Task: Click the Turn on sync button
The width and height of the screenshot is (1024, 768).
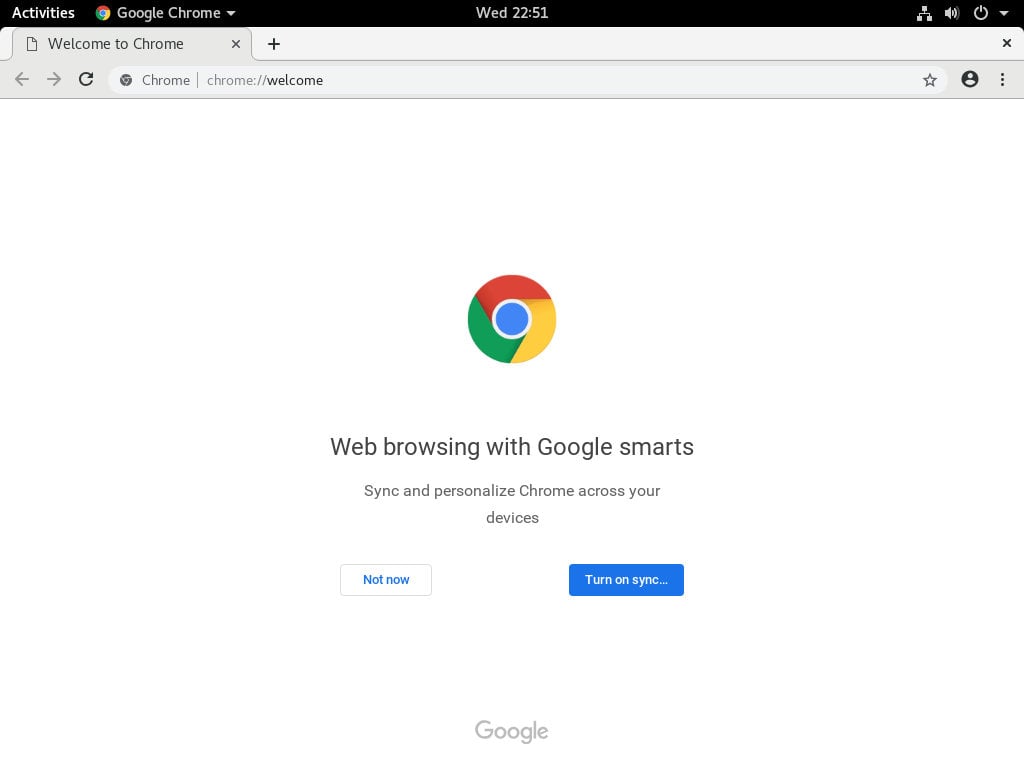Action: 626,580
